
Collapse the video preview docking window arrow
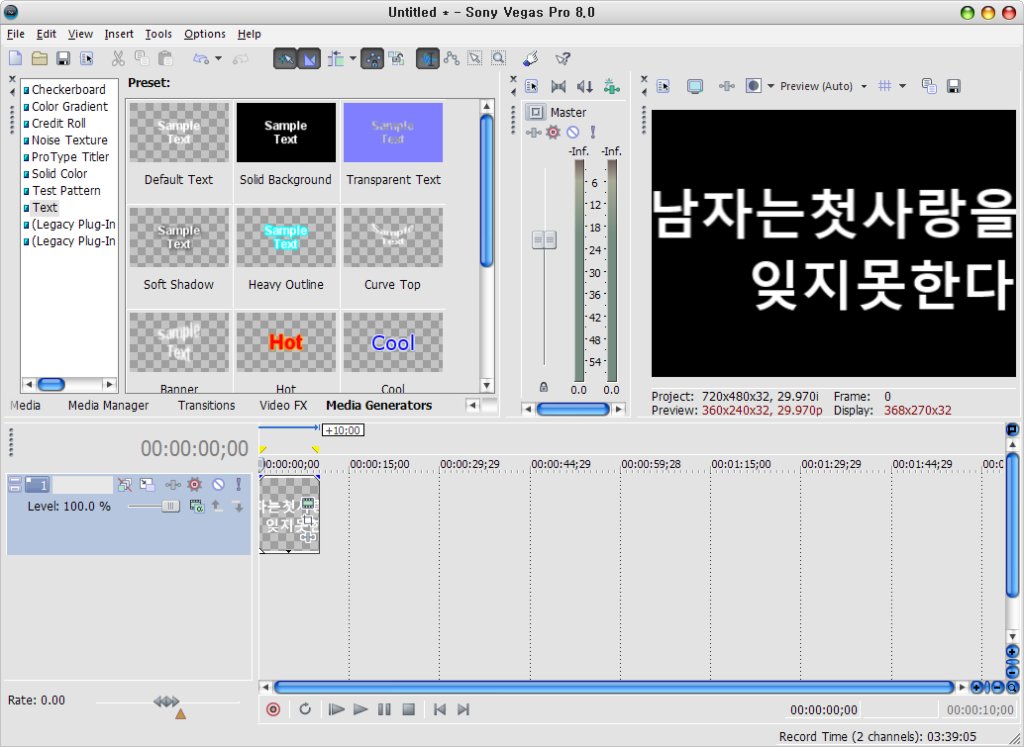[644, 92]
